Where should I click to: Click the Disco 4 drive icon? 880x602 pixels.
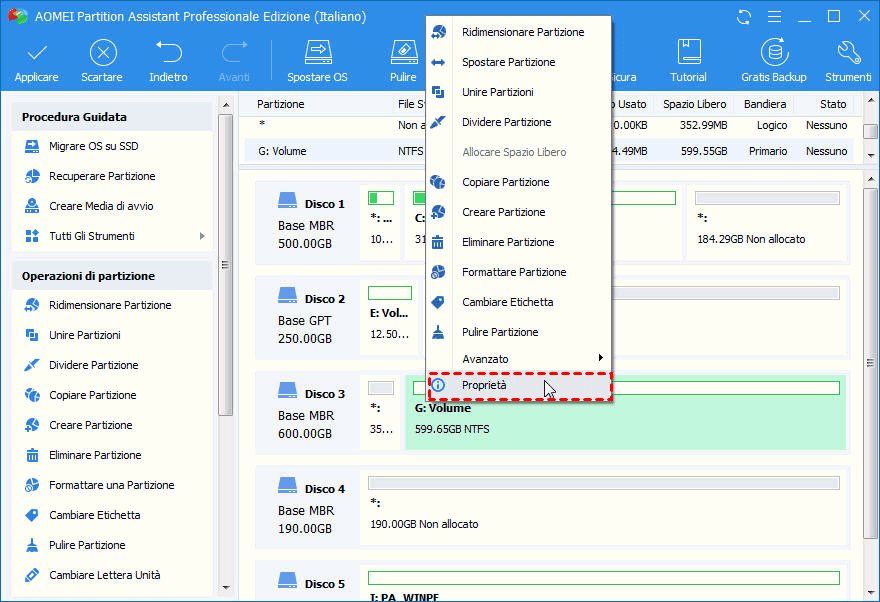coord(287,484)
